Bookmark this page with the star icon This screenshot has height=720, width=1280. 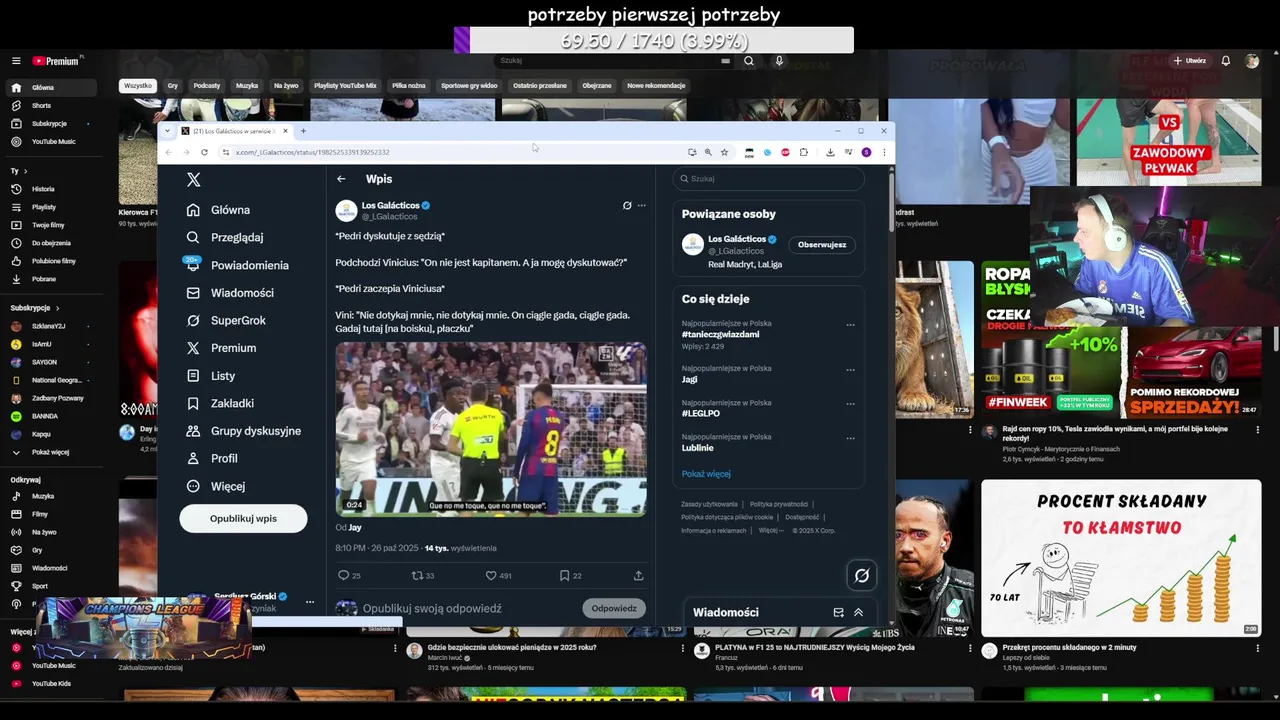pyautogui.click(x=724, y=152)
